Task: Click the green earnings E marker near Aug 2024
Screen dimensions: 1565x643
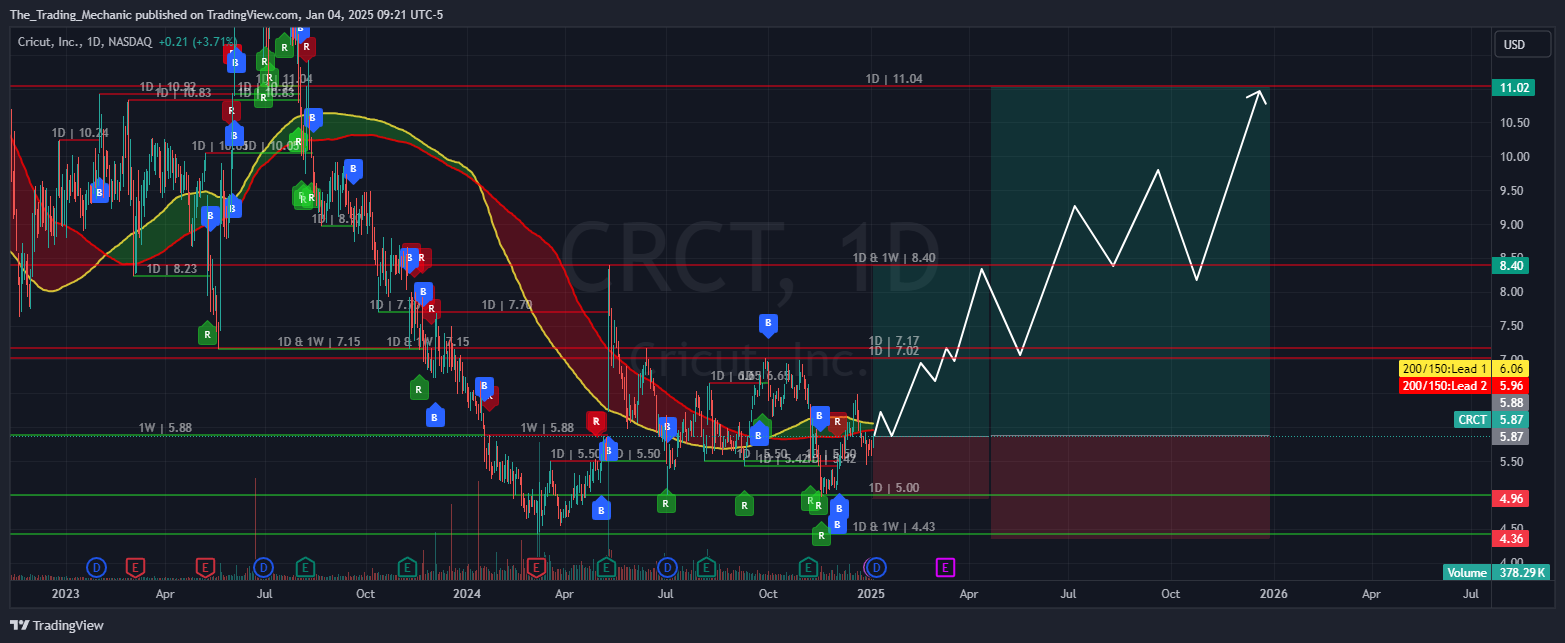Action: 706,568
